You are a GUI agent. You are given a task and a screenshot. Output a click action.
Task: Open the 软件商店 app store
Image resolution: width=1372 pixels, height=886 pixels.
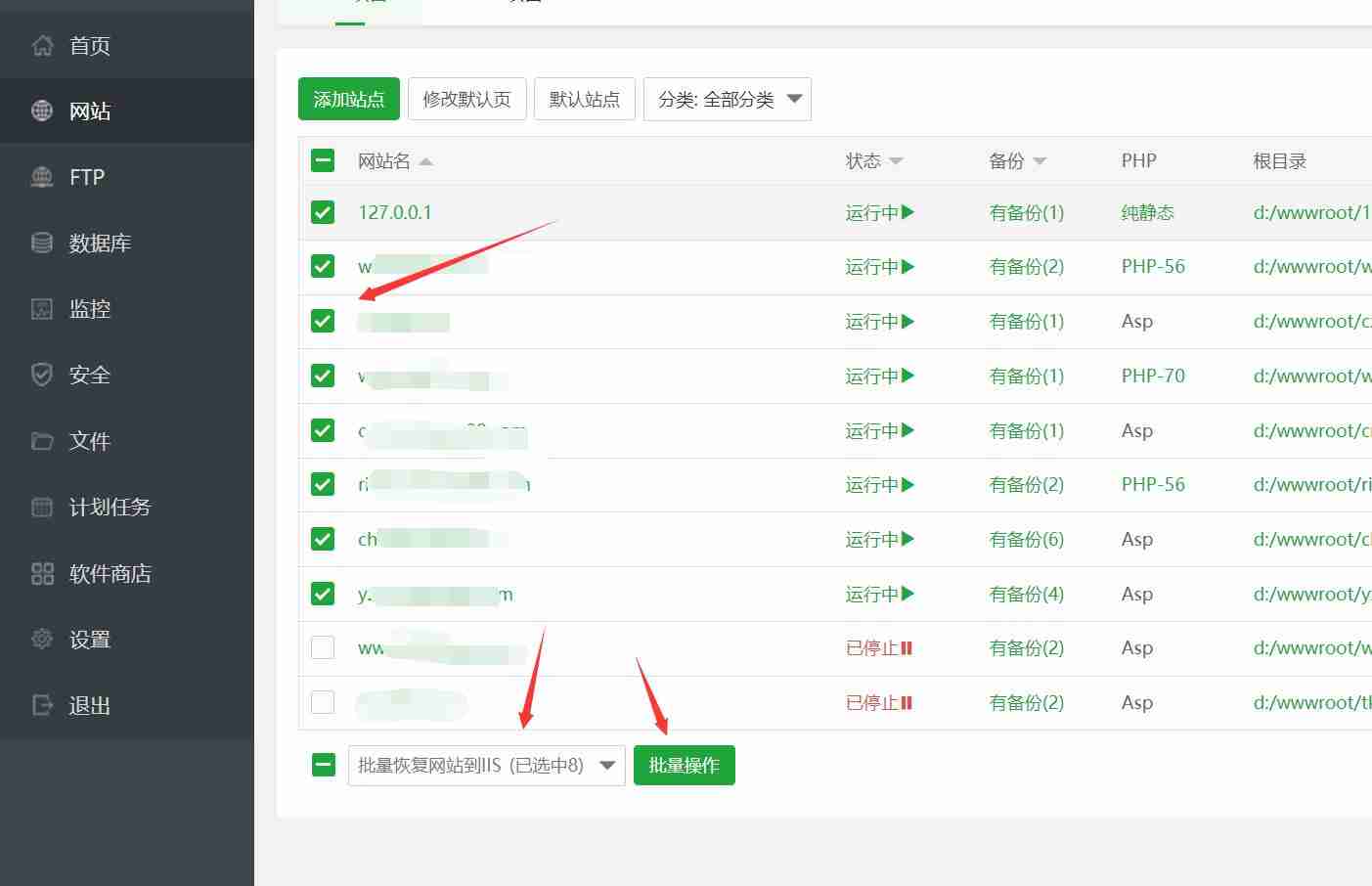pos(111,574)
